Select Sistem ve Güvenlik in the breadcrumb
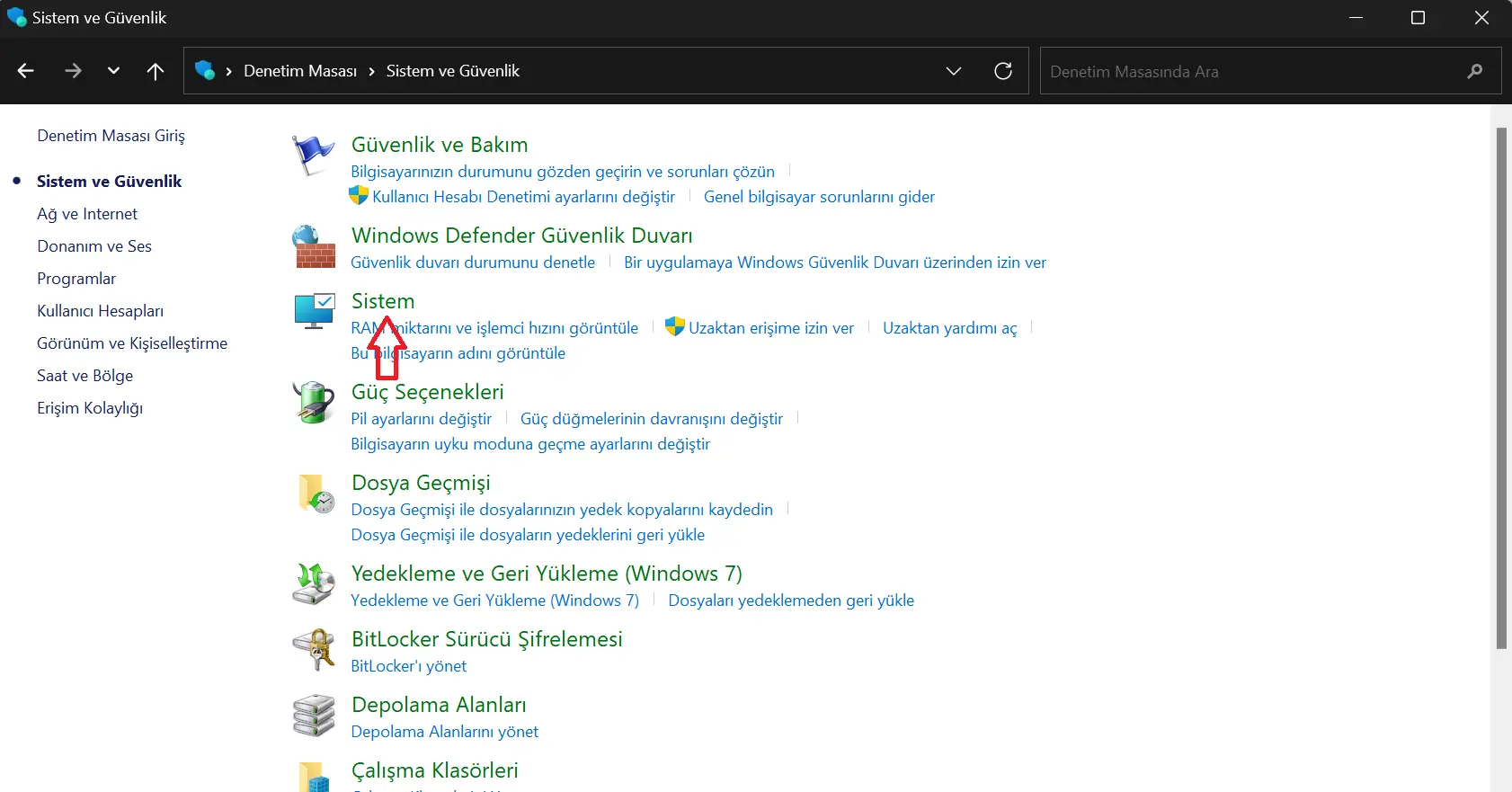 [x=453, y=71]
